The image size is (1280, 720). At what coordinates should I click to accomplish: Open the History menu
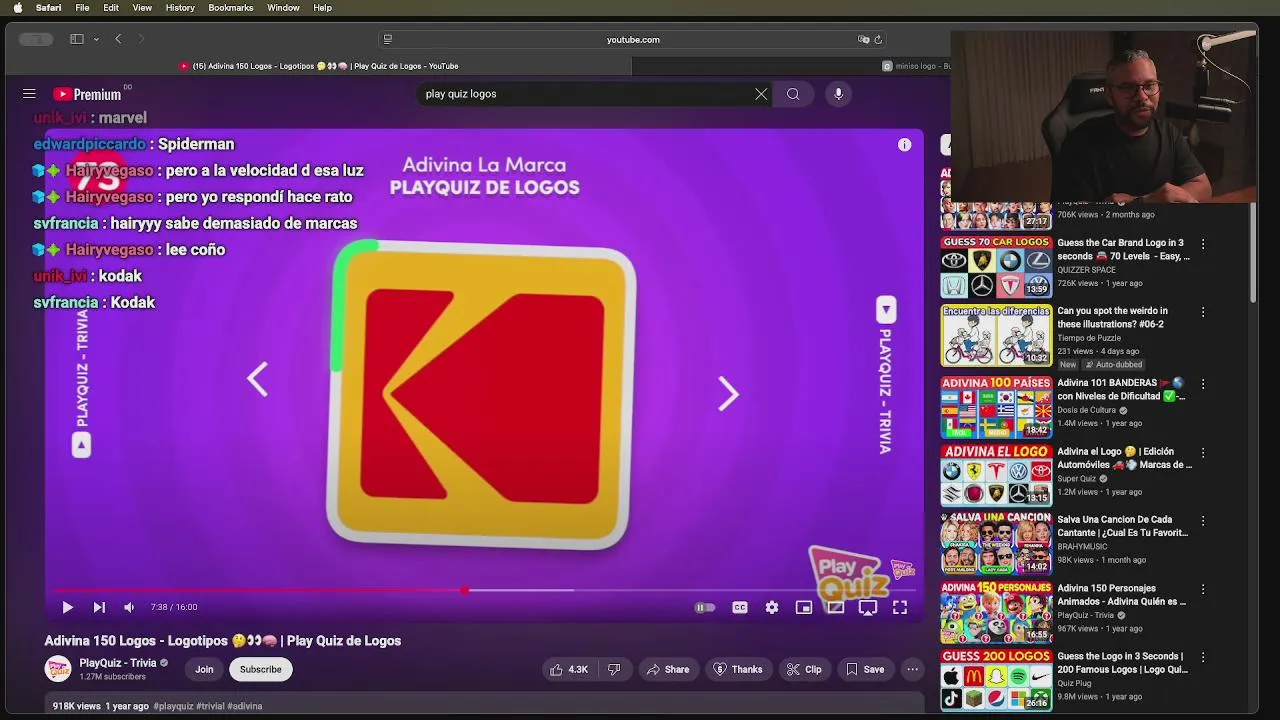point(180,7)
